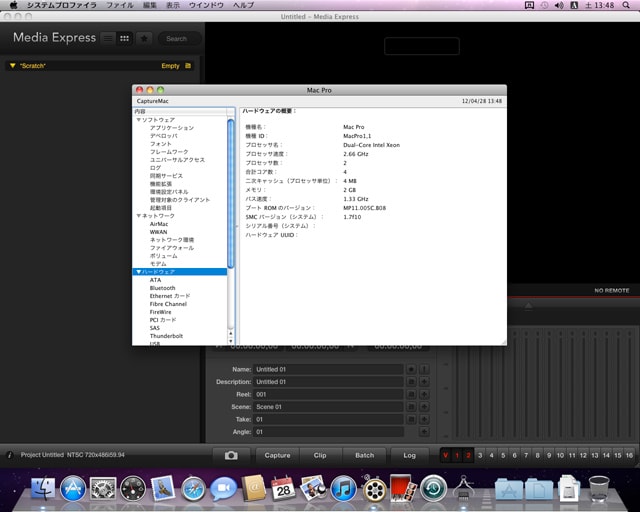
Task: Increment Take with its plus button
Action: [x=424, y=419]
